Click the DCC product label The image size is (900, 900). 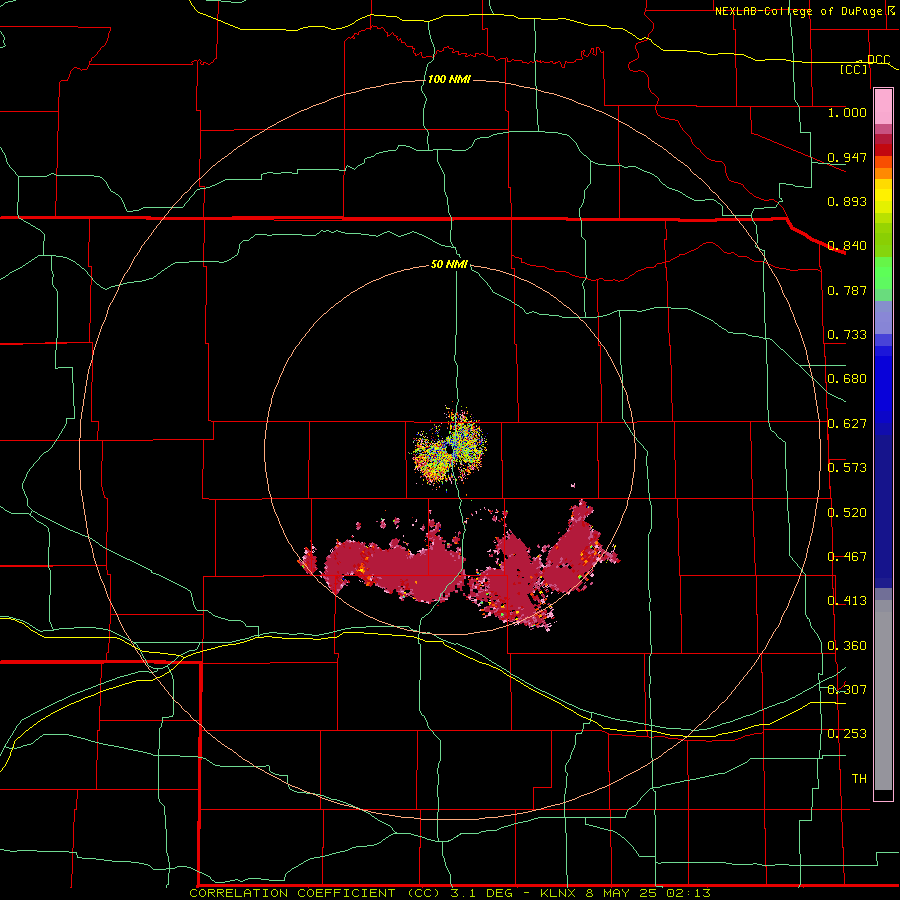(x=878, y=59)
